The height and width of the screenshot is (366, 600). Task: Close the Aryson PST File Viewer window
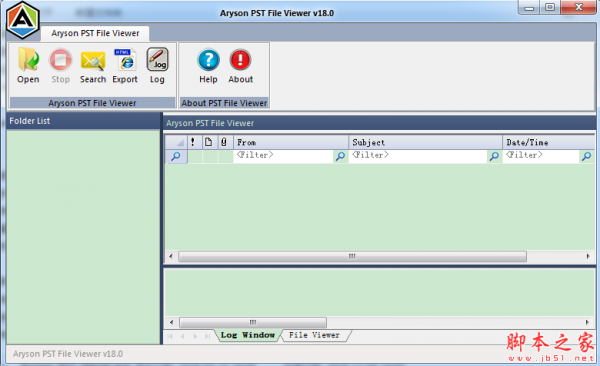coord(579,7)
